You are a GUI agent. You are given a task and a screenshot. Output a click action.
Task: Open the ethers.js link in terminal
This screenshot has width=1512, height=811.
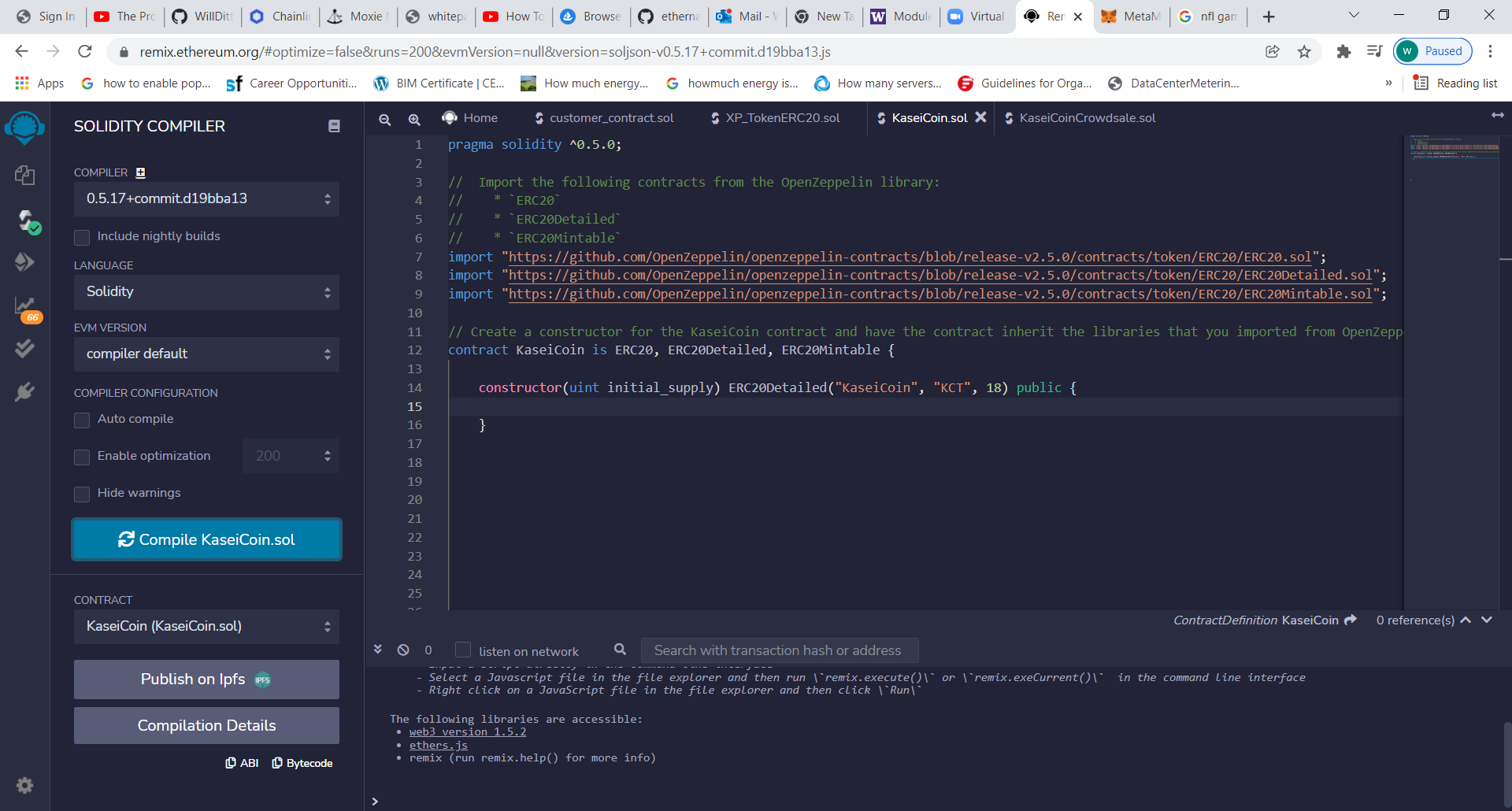[439, 745]
